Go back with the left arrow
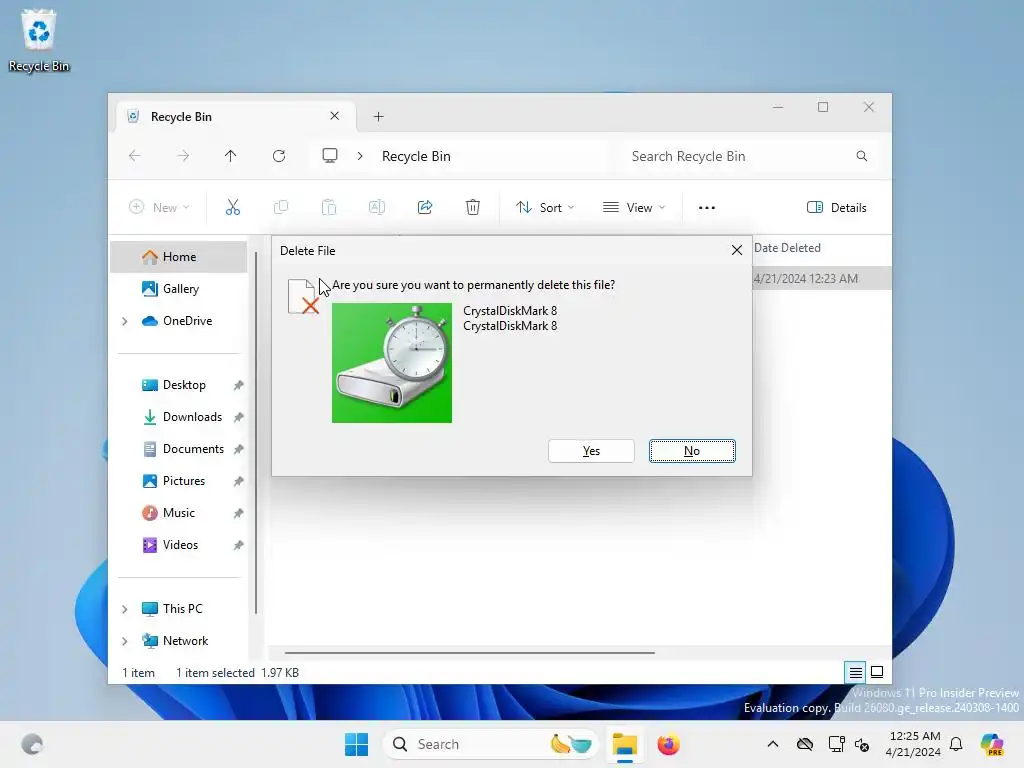 135,156
